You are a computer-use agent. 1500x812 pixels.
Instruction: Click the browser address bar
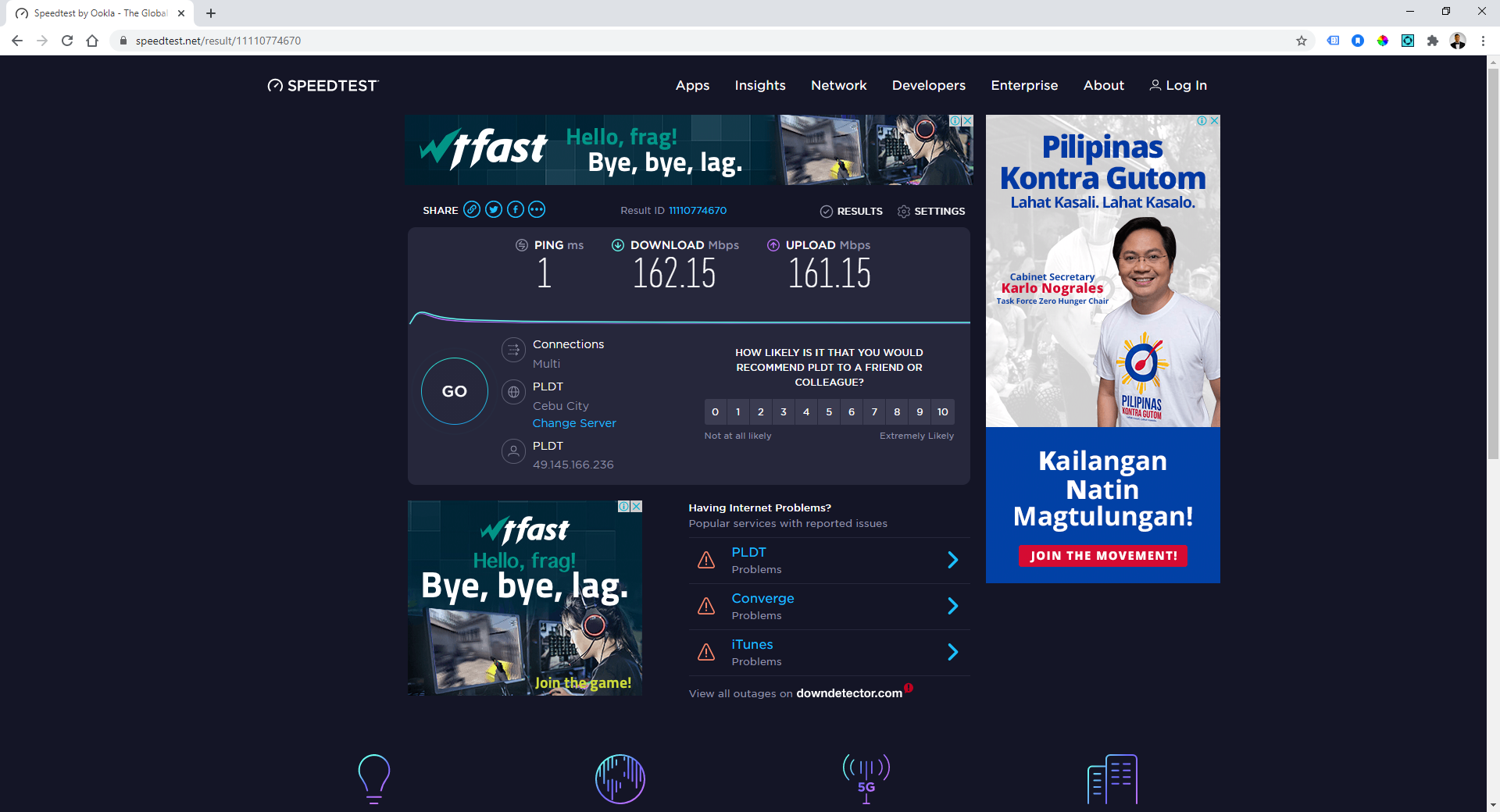pos(703,41)
